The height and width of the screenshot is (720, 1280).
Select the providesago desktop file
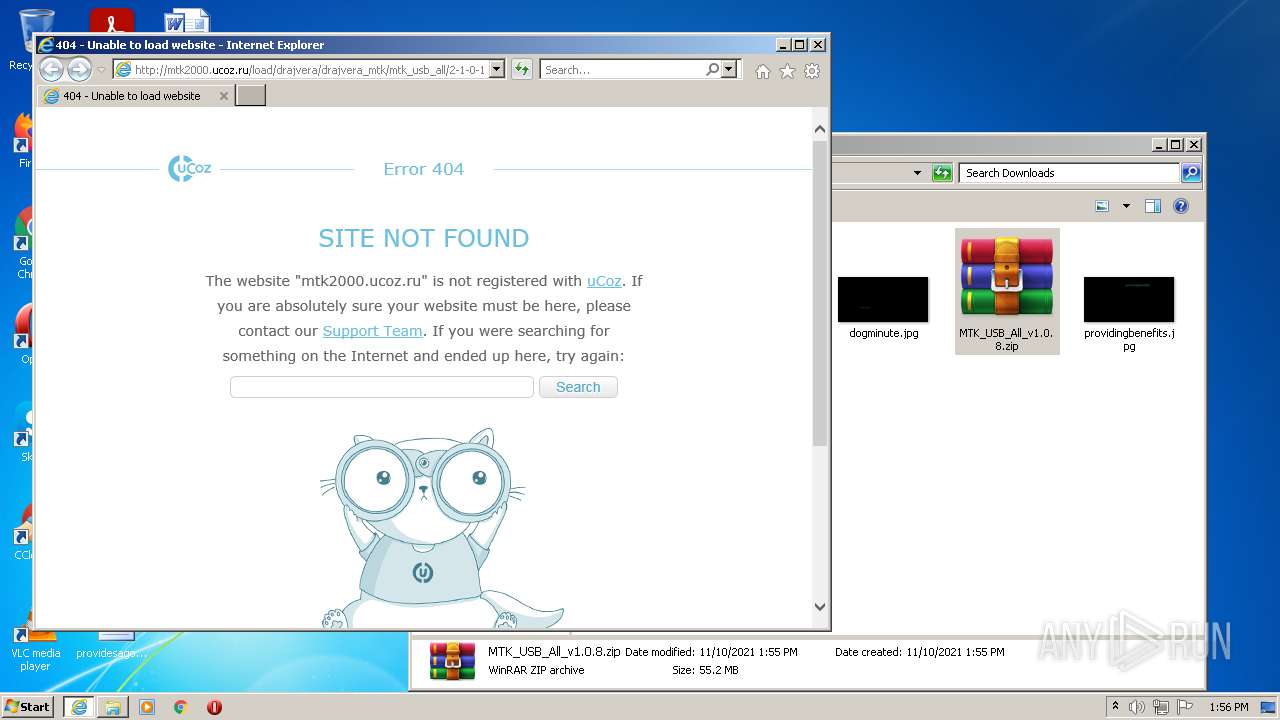111,645
